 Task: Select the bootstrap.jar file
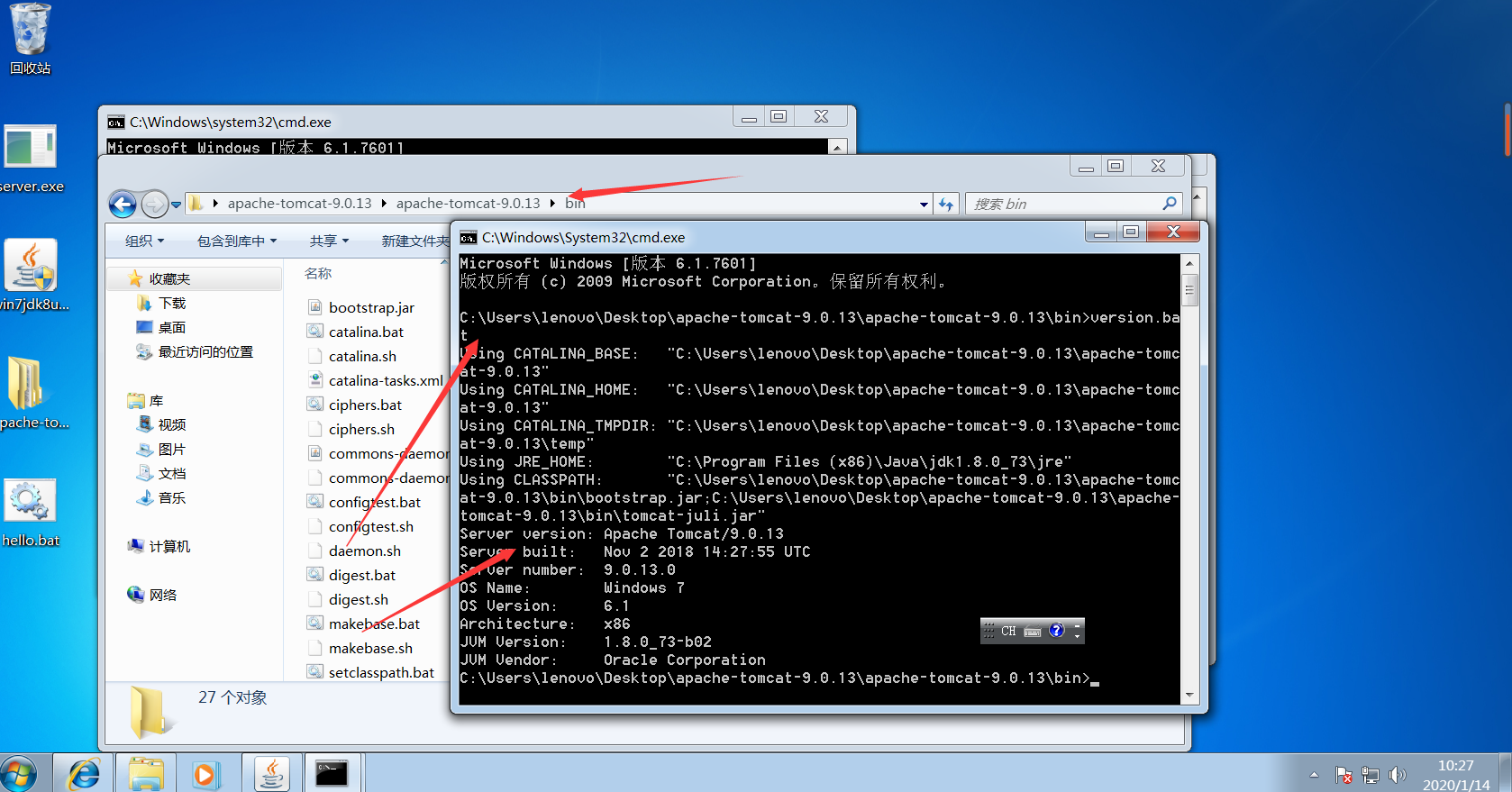click(371, 307)
